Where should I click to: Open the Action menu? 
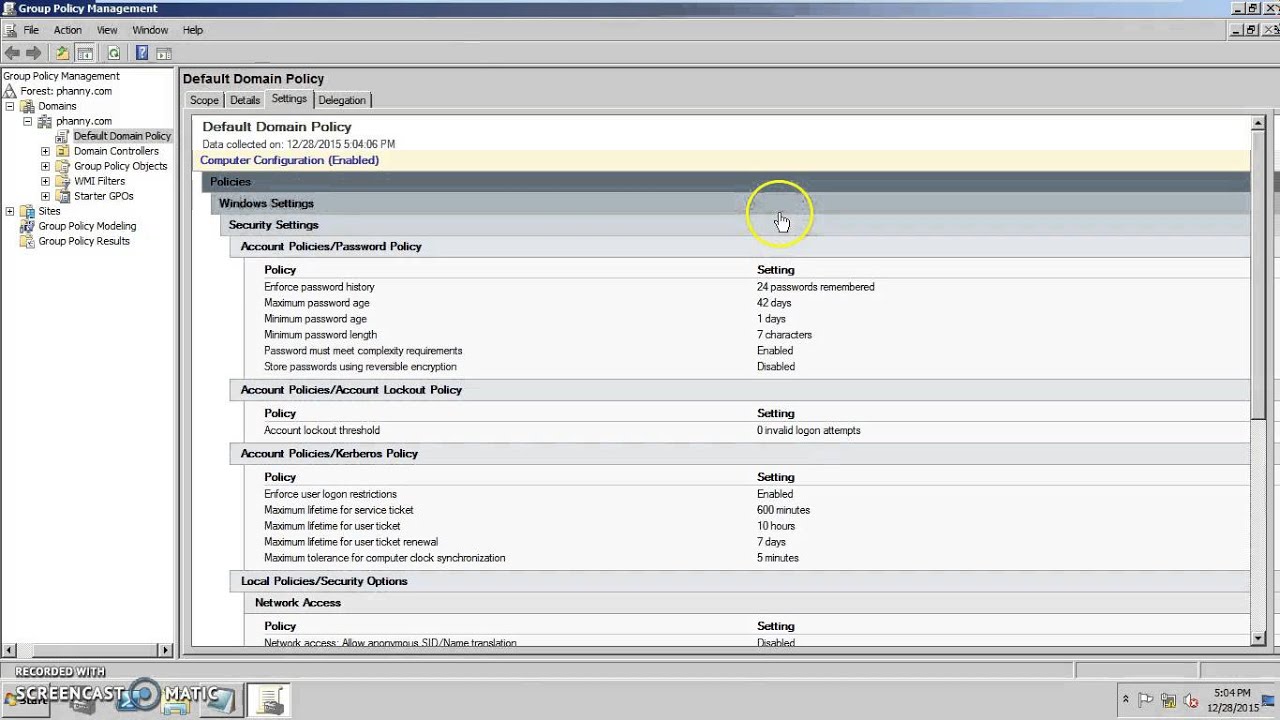pos(68,30)
